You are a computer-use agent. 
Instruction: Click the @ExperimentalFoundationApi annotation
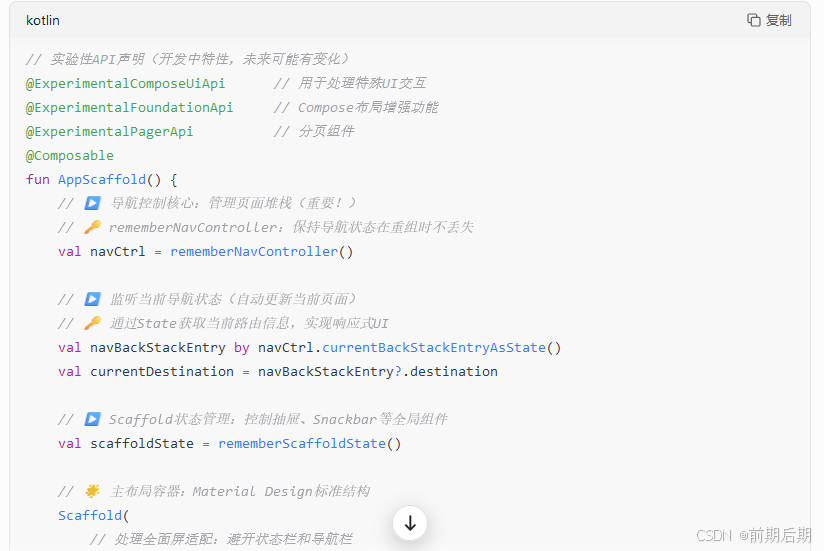[x=129, y=108]
